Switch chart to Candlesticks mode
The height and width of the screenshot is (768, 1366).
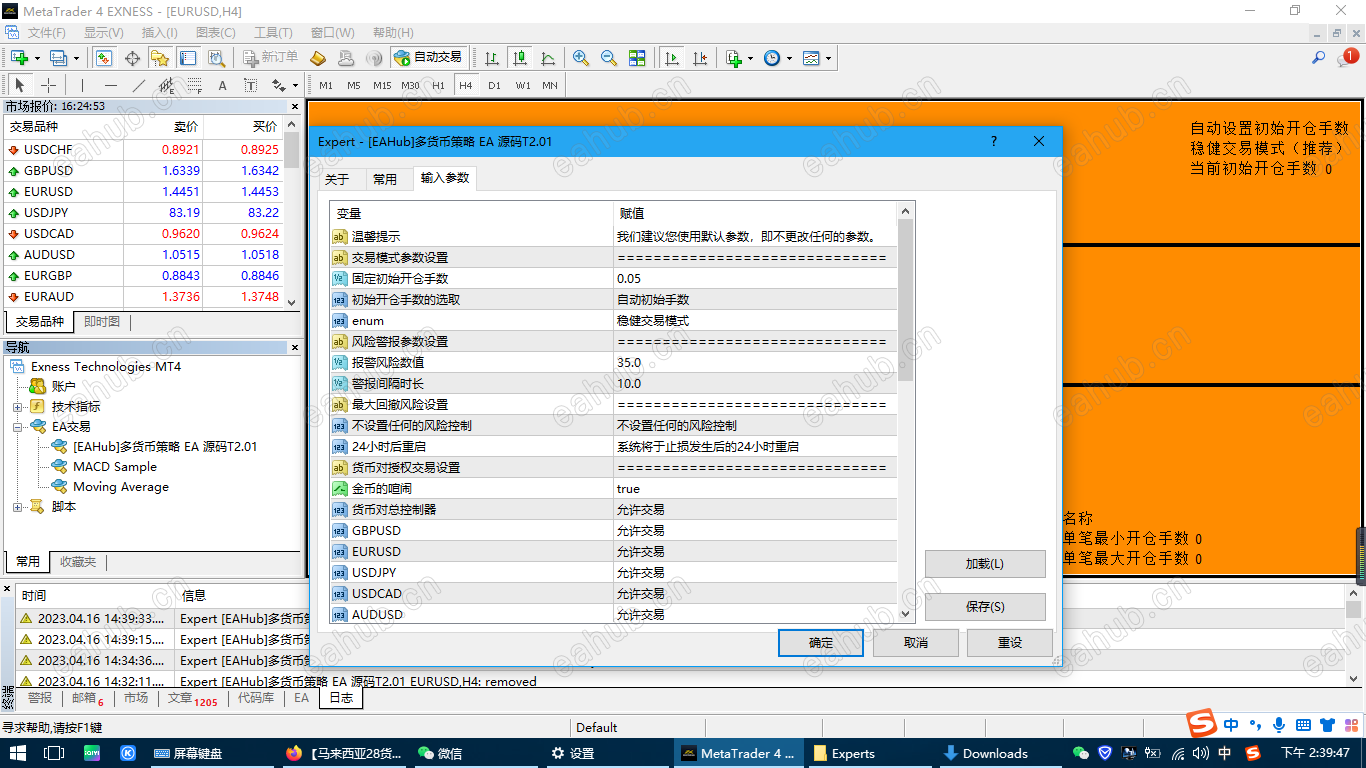(519, 58)
